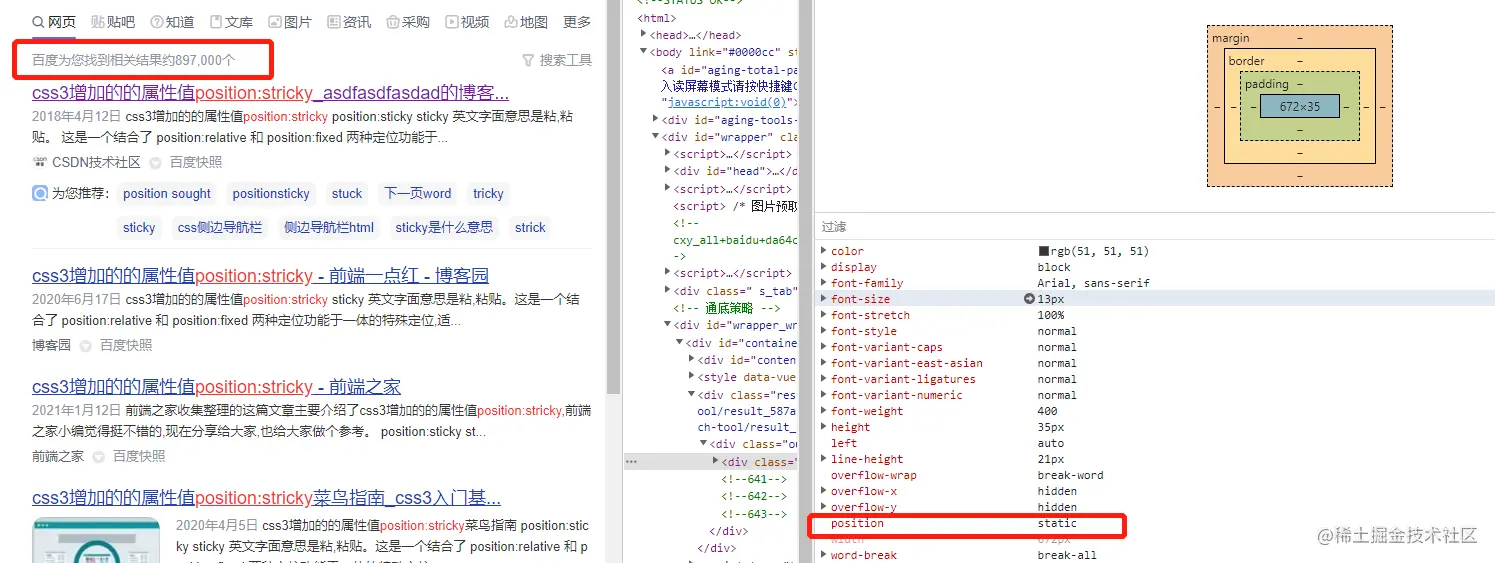The height and width of the screenshot is (563, 1495).
Task: Click the funnel icon beside 搜索工具
Action: (528, 60)
